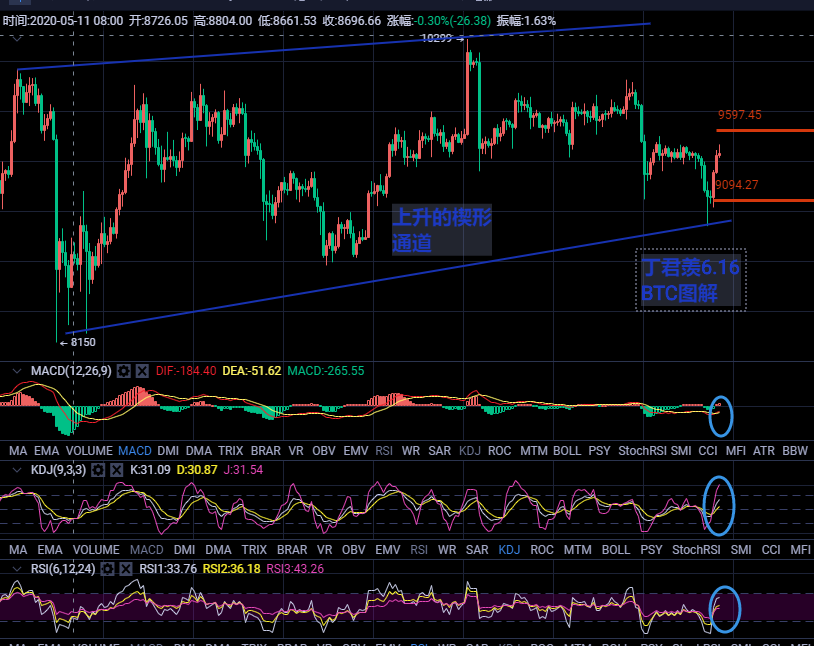Select the 丁君羡6.16 BTC图解 text box
Image resolution: width=814 pixels, height=646 pixels.
690,281
